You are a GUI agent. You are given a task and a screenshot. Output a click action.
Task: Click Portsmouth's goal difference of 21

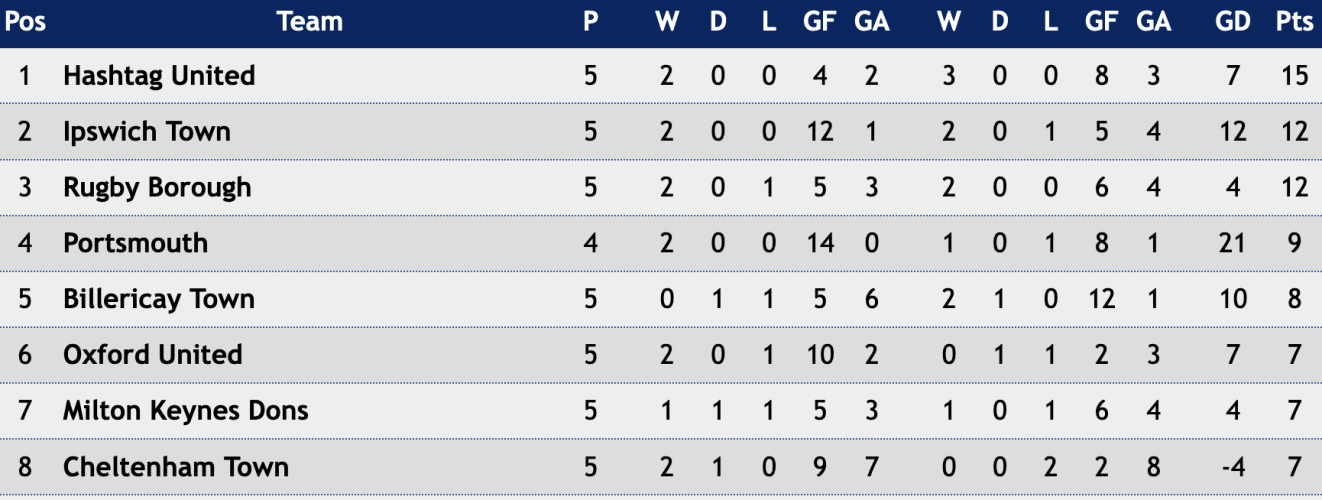click(1233, 243)
